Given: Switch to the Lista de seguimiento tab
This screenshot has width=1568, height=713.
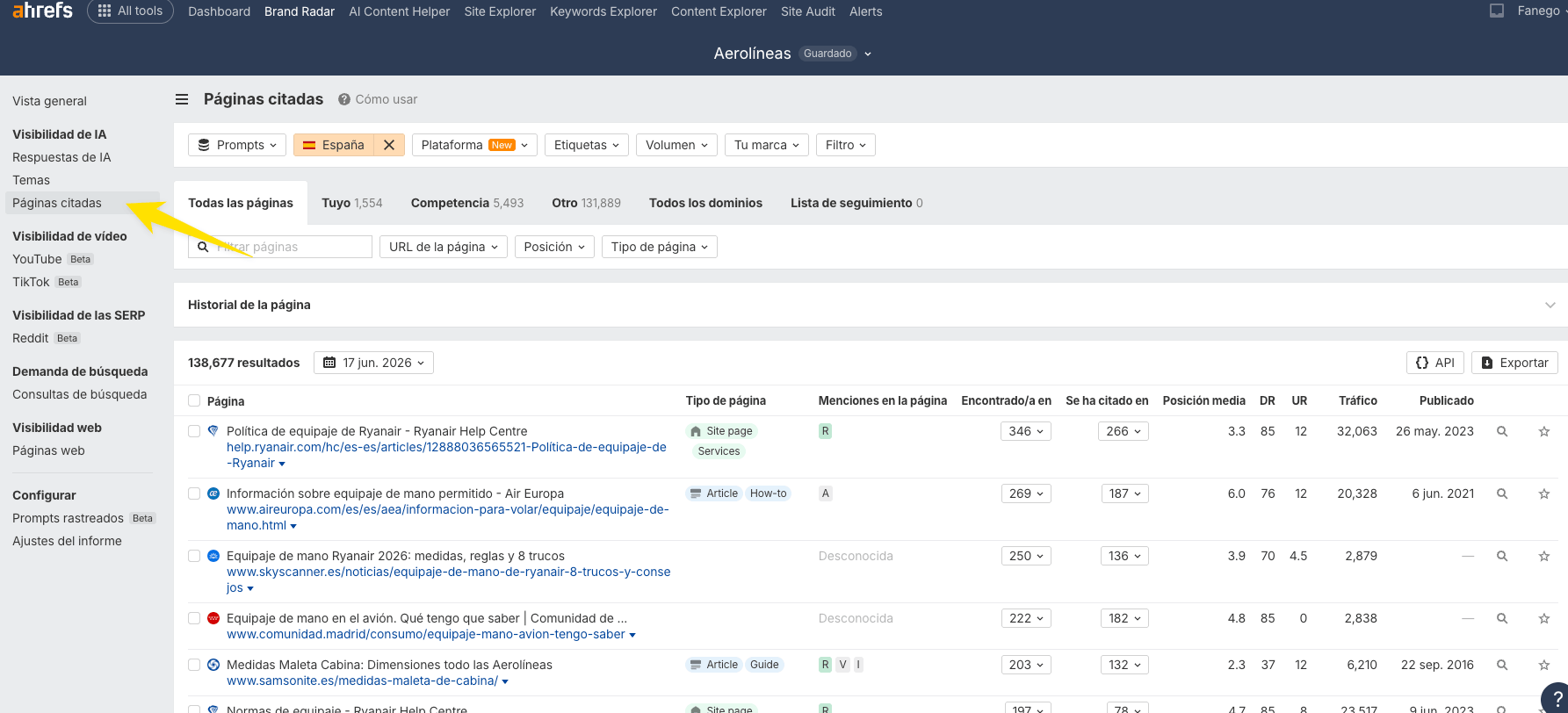Looking at the screenshot, I should tap(856, 203).
